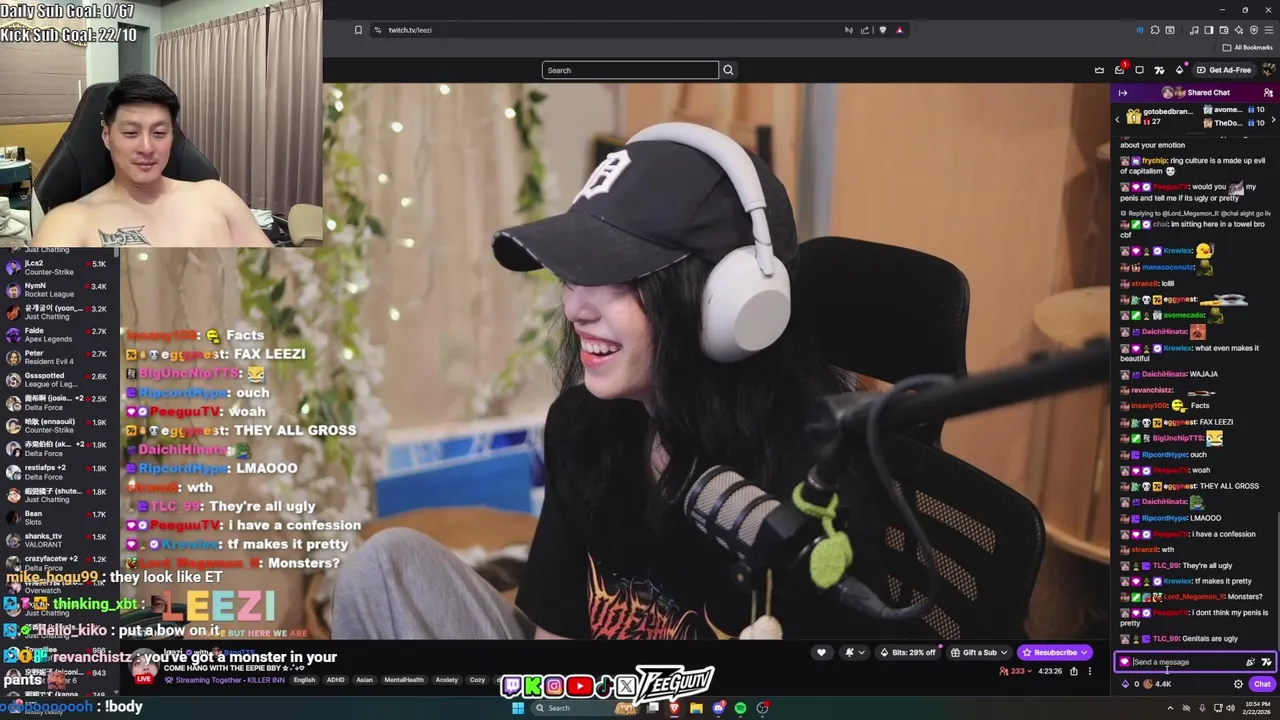Open the user avatar menu in top right
Image resolution: width=1280 pixels, height=720 pixels.
(x=1268, y=70)
